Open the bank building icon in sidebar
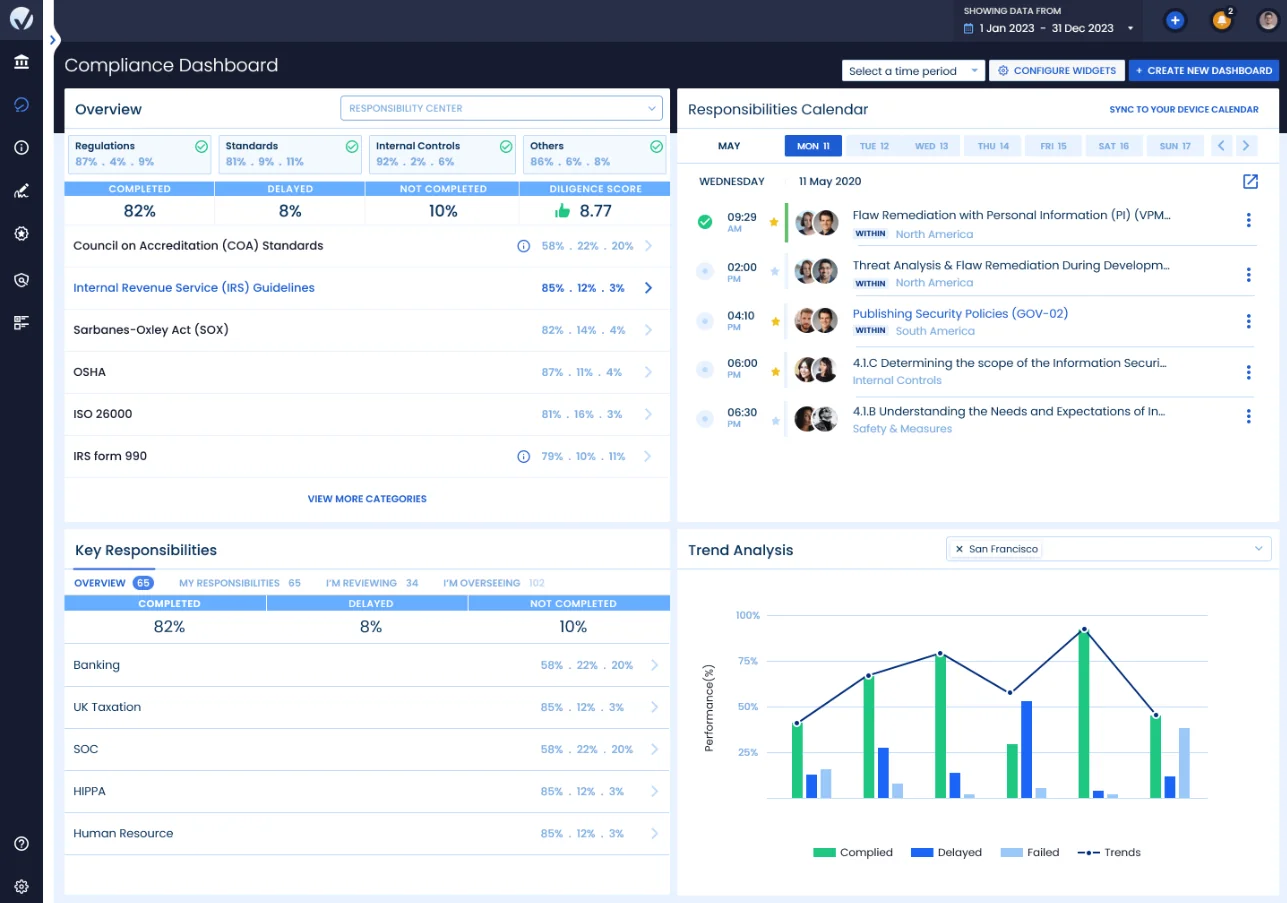Viewport: 1287px width, 903px height. click(21, 62)
